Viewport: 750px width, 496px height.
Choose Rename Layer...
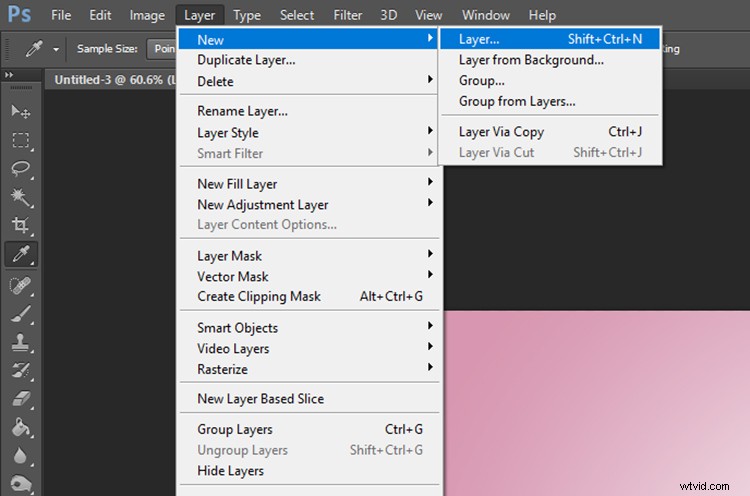click(x=308, y=111)
